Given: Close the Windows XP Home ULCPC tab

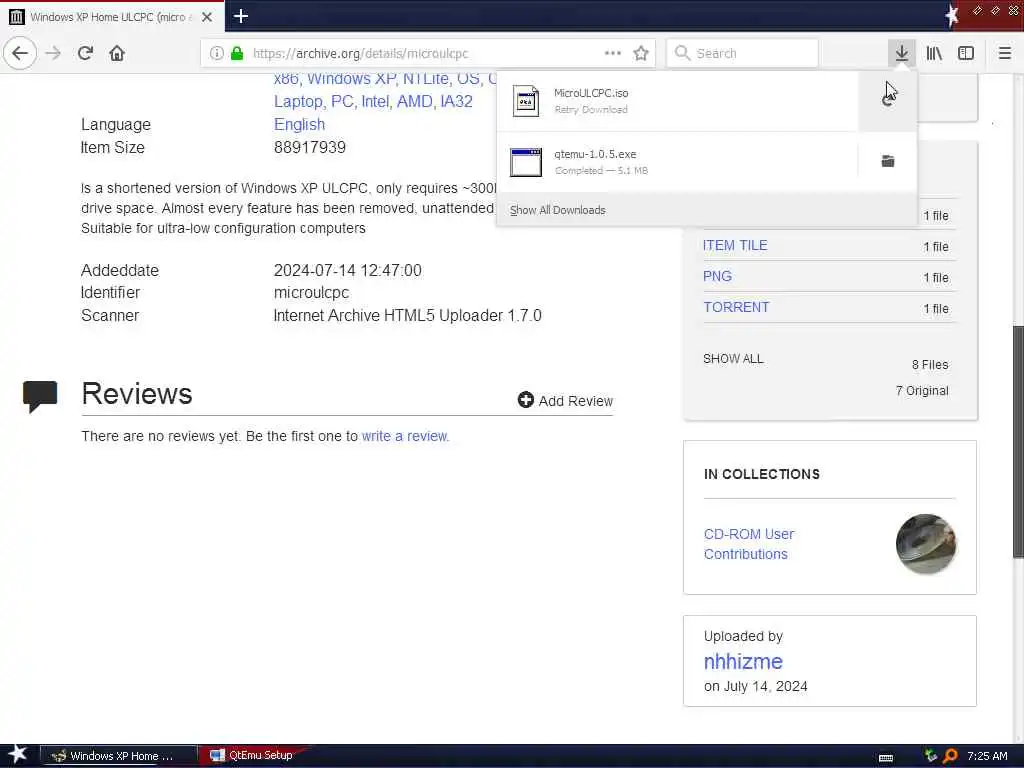Looking at the screenshot, I should click(207, 17).
